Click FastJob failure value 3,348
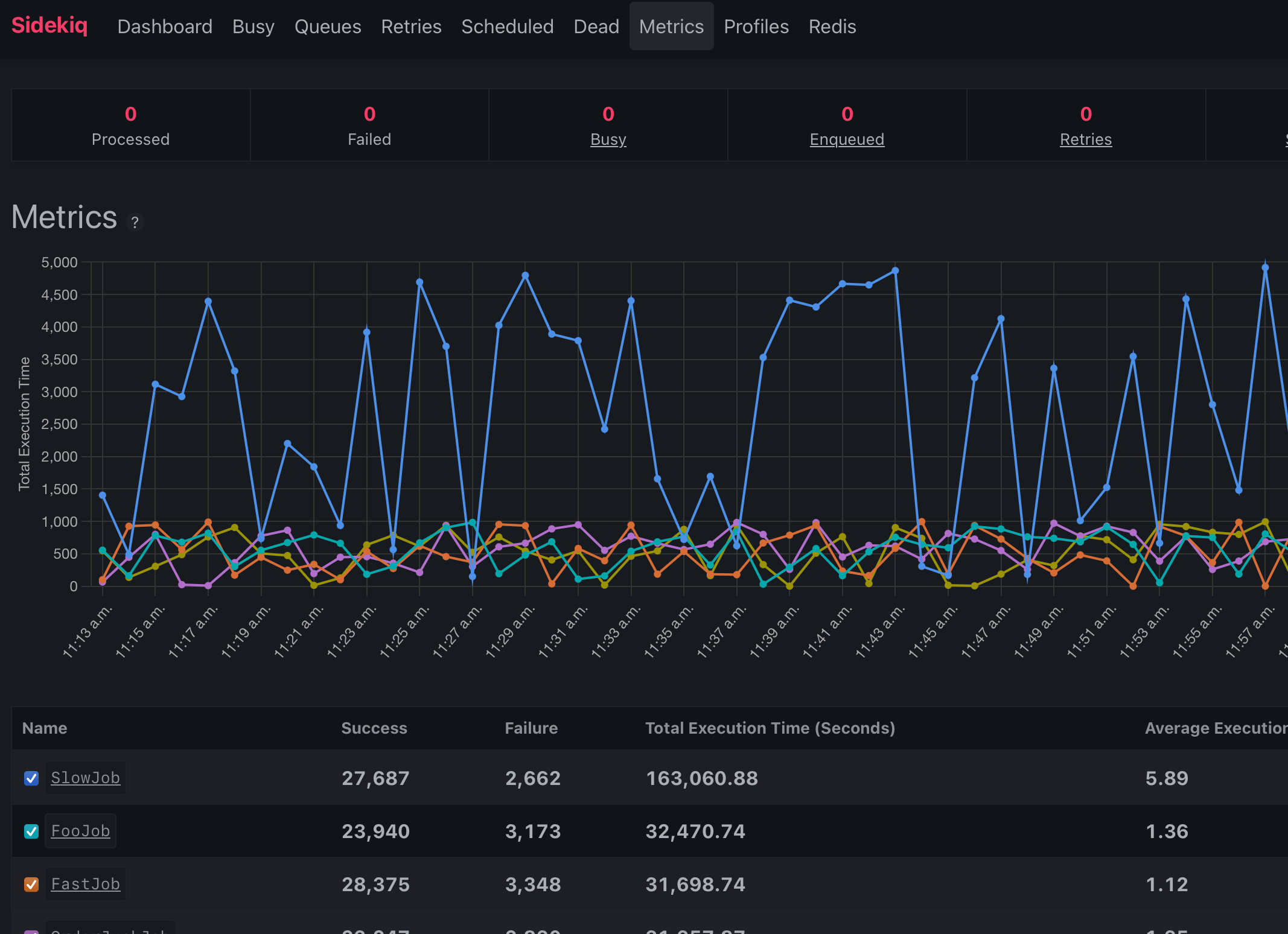This screenshot has width=1288, height=934. click(x=533, y=885)
